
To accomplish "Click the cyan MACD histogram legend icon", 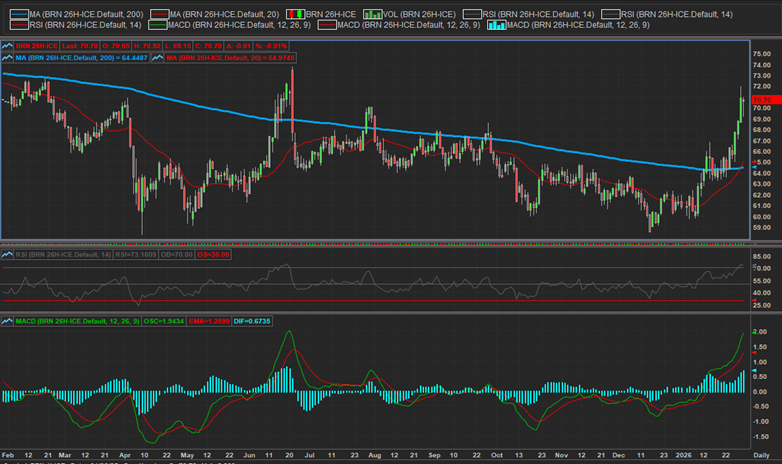I will [x=497, y=22].
